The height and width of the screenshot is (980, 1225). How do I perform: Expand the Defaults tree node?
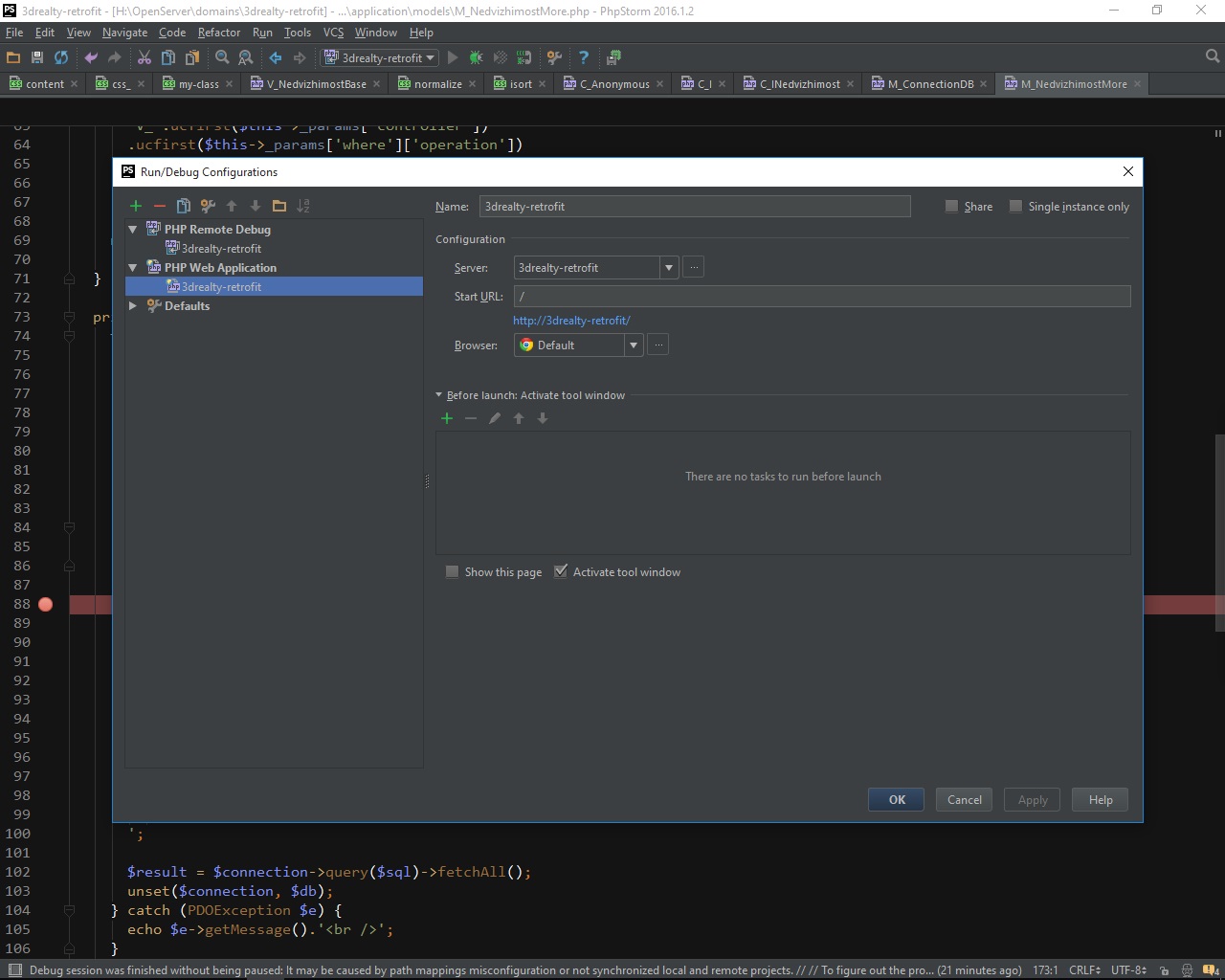click(133, 306)
